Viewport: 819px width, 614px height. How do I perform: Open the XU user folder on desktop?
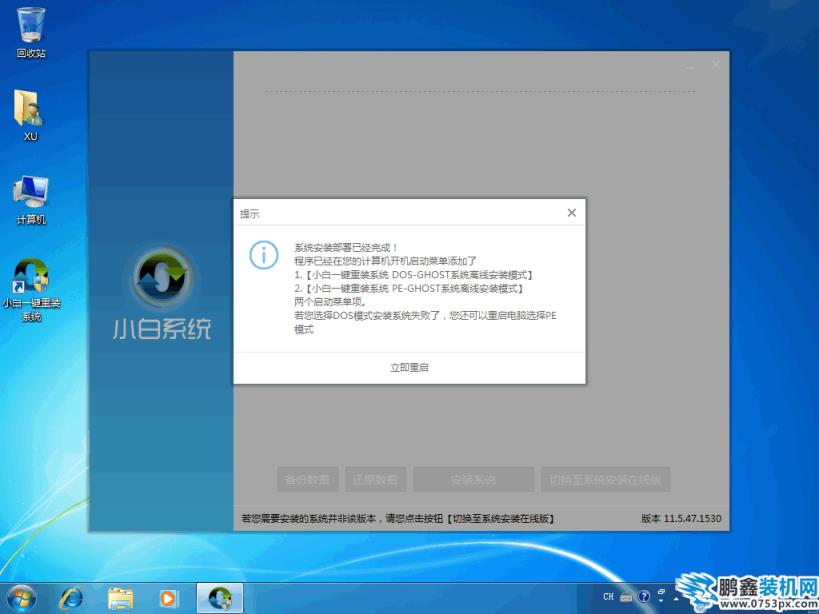[x=31, y=115]
